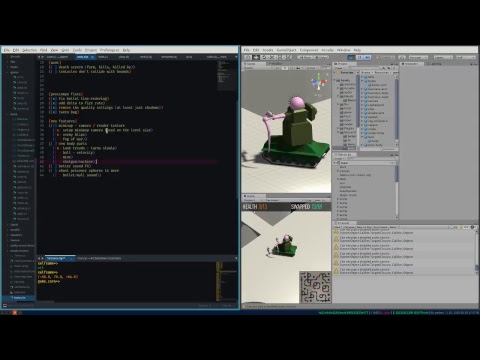Select the Rotate tool in Unity toolbar
Screen dimensions: 480x360
(x=264, y=57)
